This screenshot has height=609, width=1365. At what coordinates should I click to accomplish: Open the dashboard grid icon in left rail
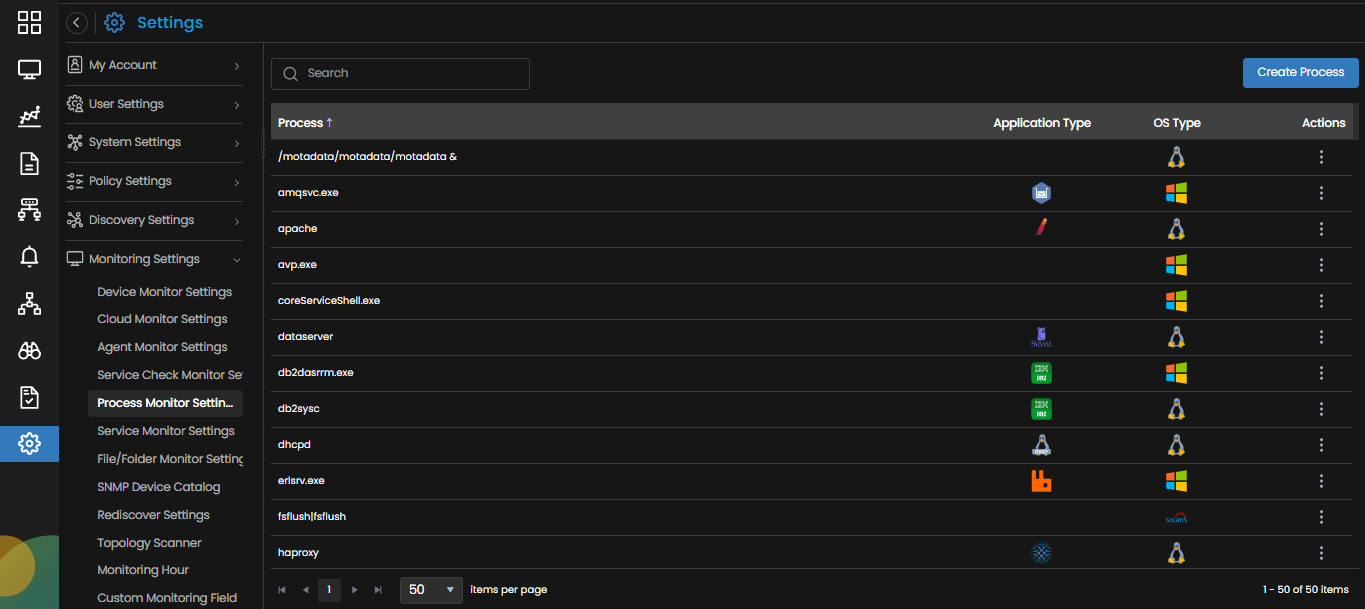tap(29, 22)
